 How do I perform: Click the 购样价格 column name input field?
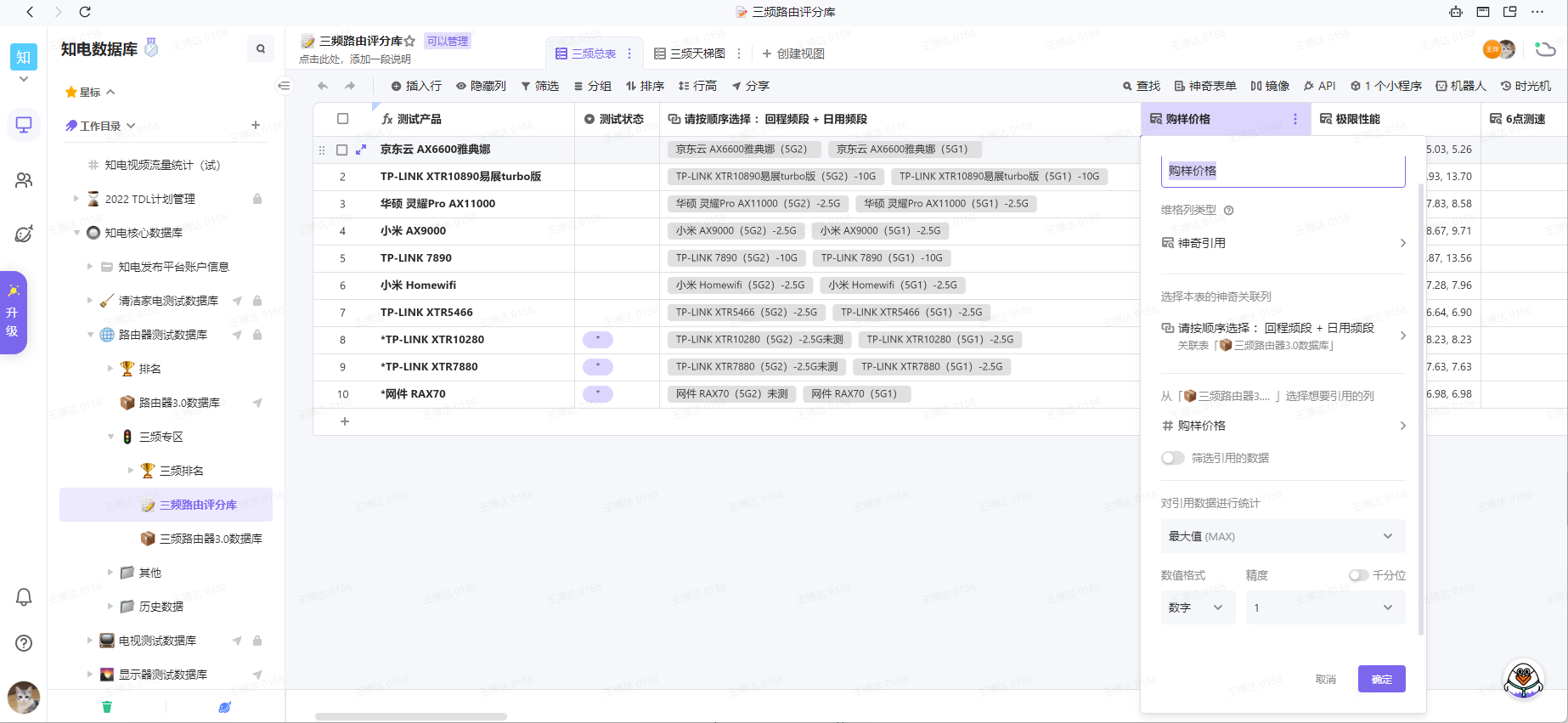click(x=1282, y=171)
